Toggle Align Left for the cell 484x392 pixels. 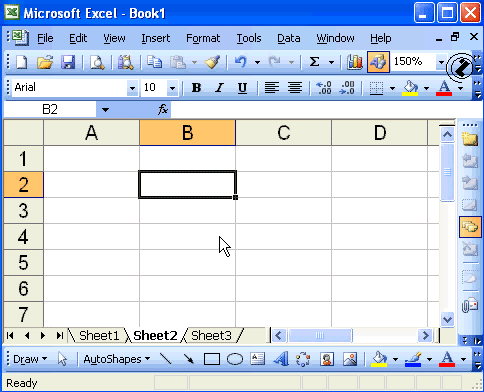[x=272, y=88]
